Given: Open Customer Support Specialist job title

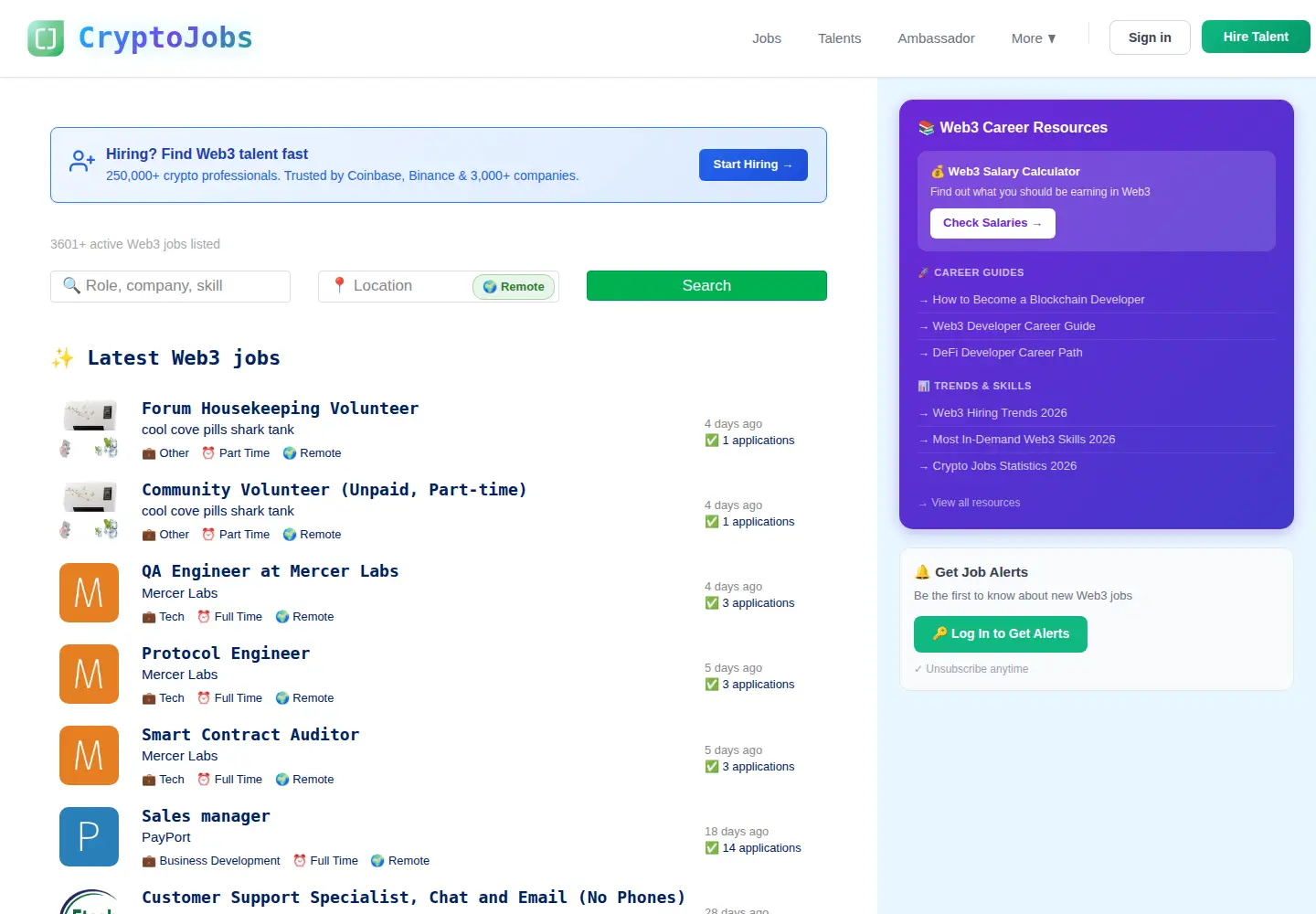Looking at the screenshot, I should (413, 898).
